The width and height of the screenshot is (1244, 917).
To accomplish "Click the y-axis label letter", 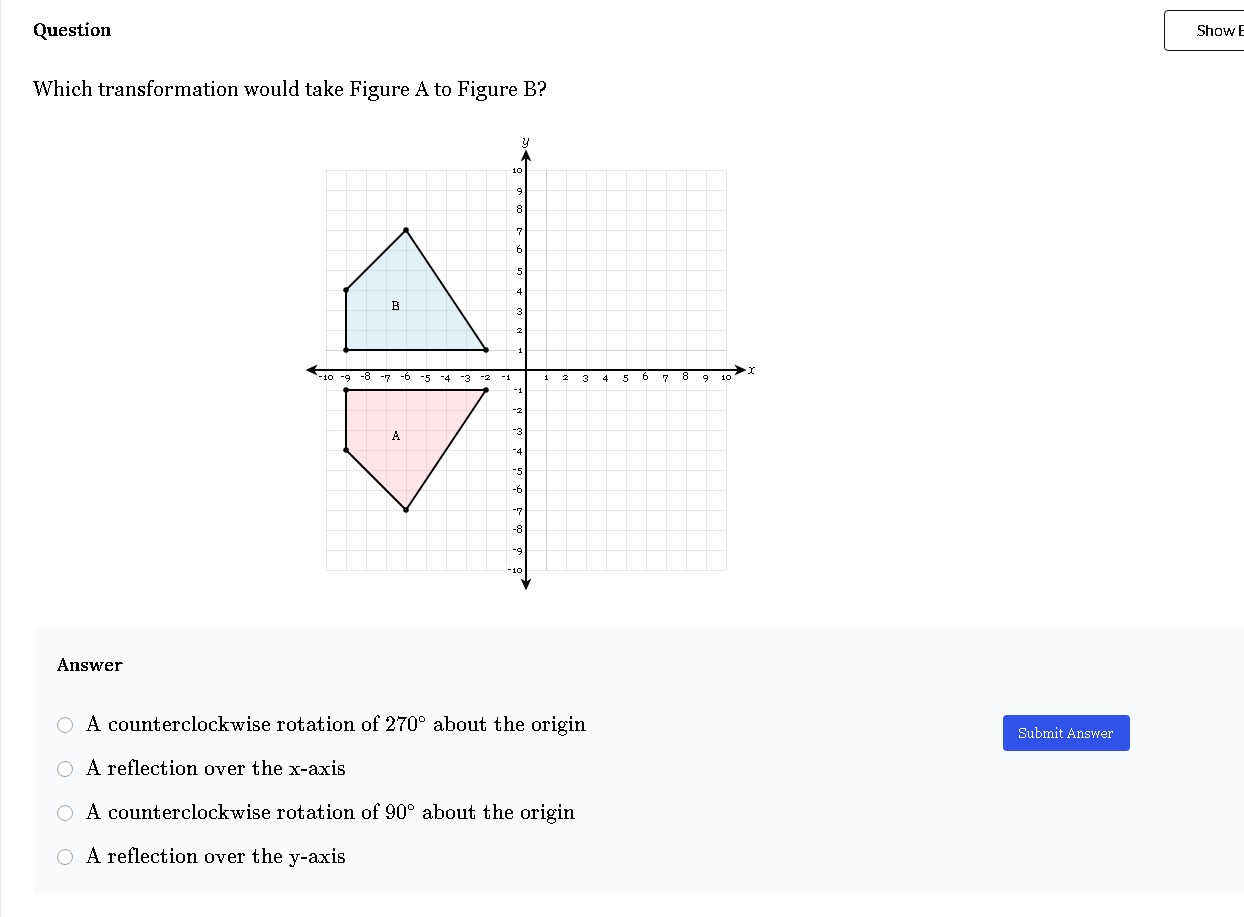I will coord(526,142).
